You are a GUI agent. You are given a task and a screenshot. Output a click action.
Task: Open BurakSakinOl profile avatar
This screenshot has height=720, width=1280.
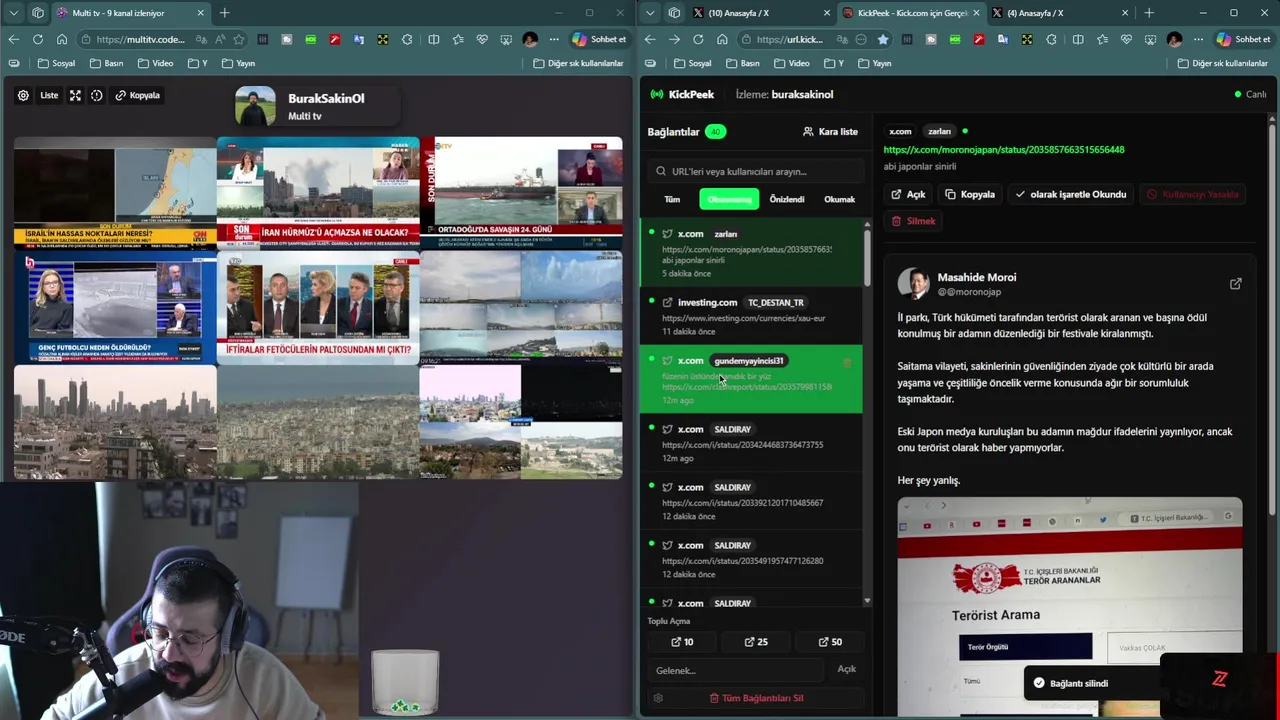point(255,107)
